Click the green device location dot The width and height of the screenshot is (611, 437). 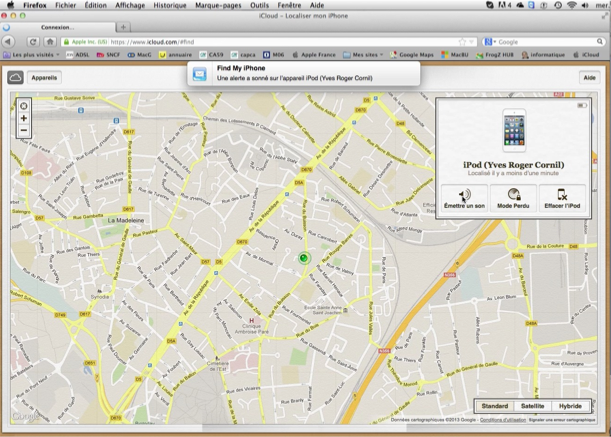pyautogui.click(x=304, y=258)
